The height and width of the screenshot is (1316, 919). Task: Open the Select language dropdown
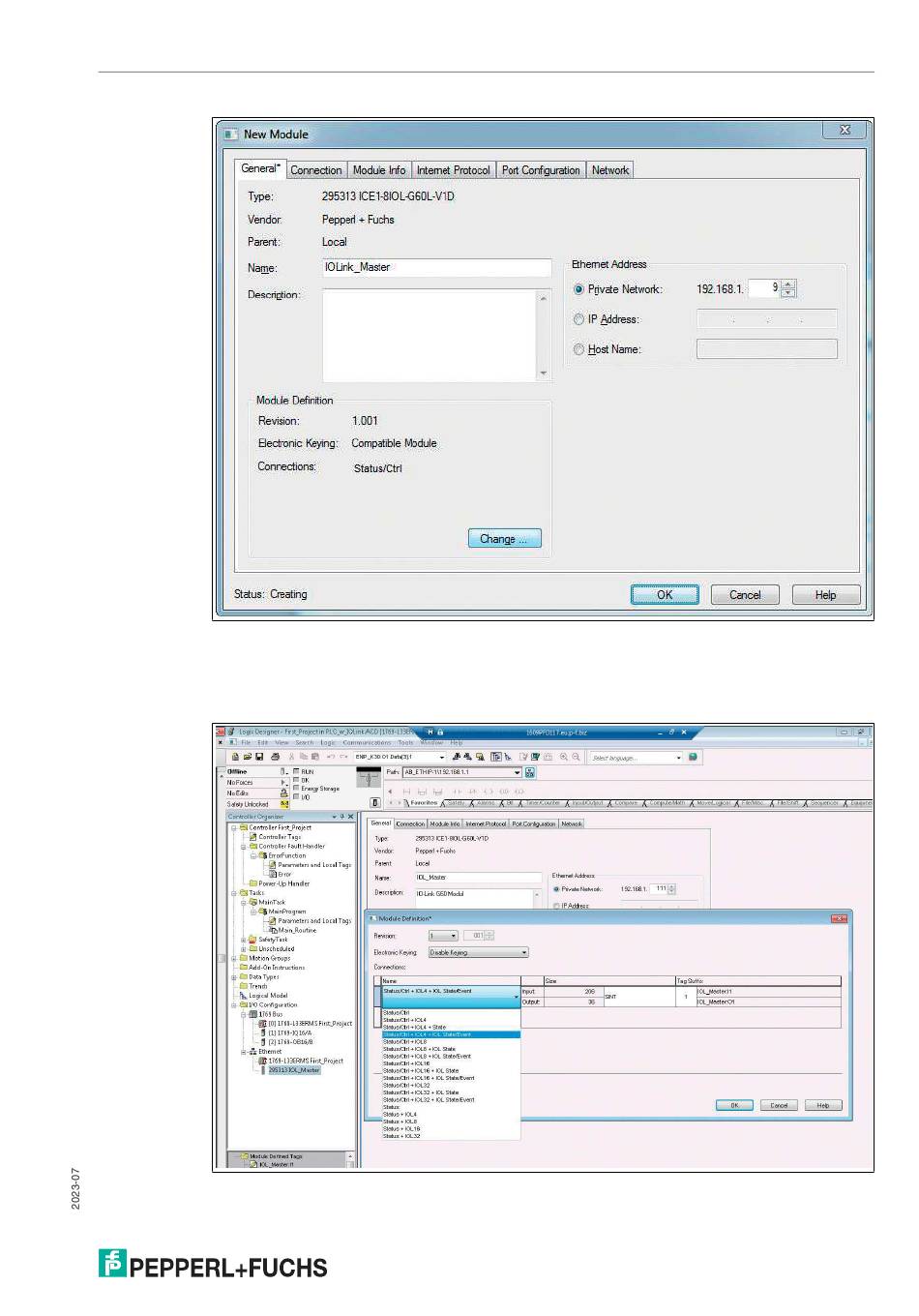678,757
